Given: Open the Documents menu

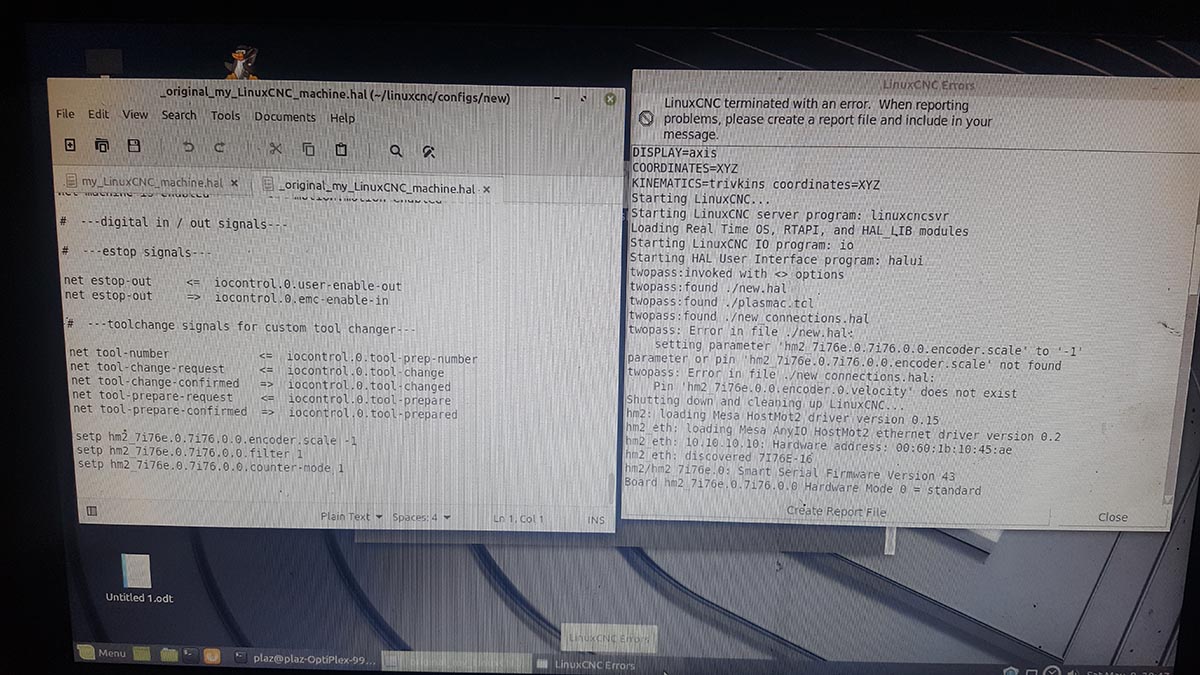Looking at the screenshot, I should pyautogui.click(x=284, y=117).
